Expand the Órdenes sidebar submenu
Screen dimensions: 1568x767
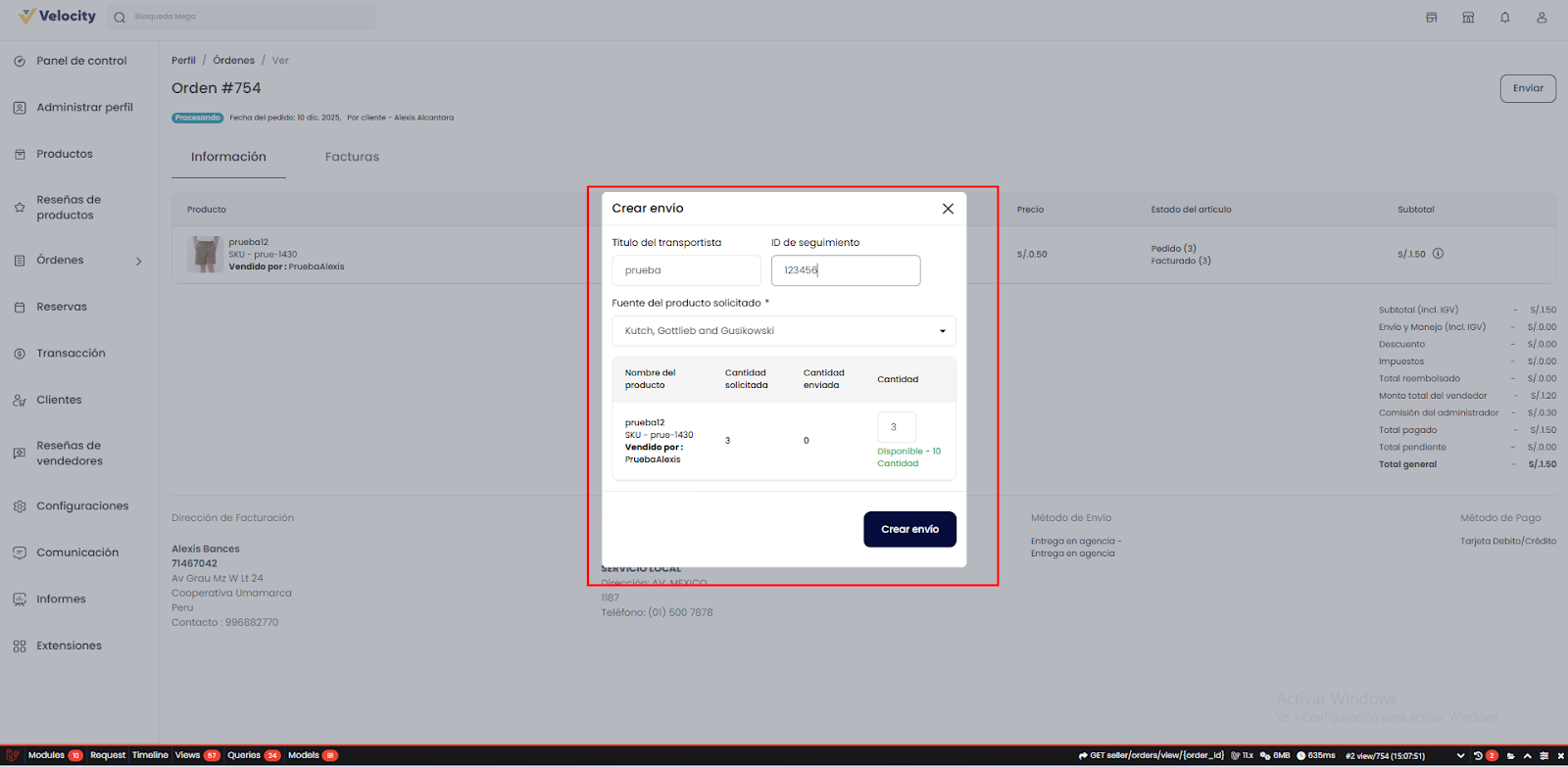tap(138, 261)
